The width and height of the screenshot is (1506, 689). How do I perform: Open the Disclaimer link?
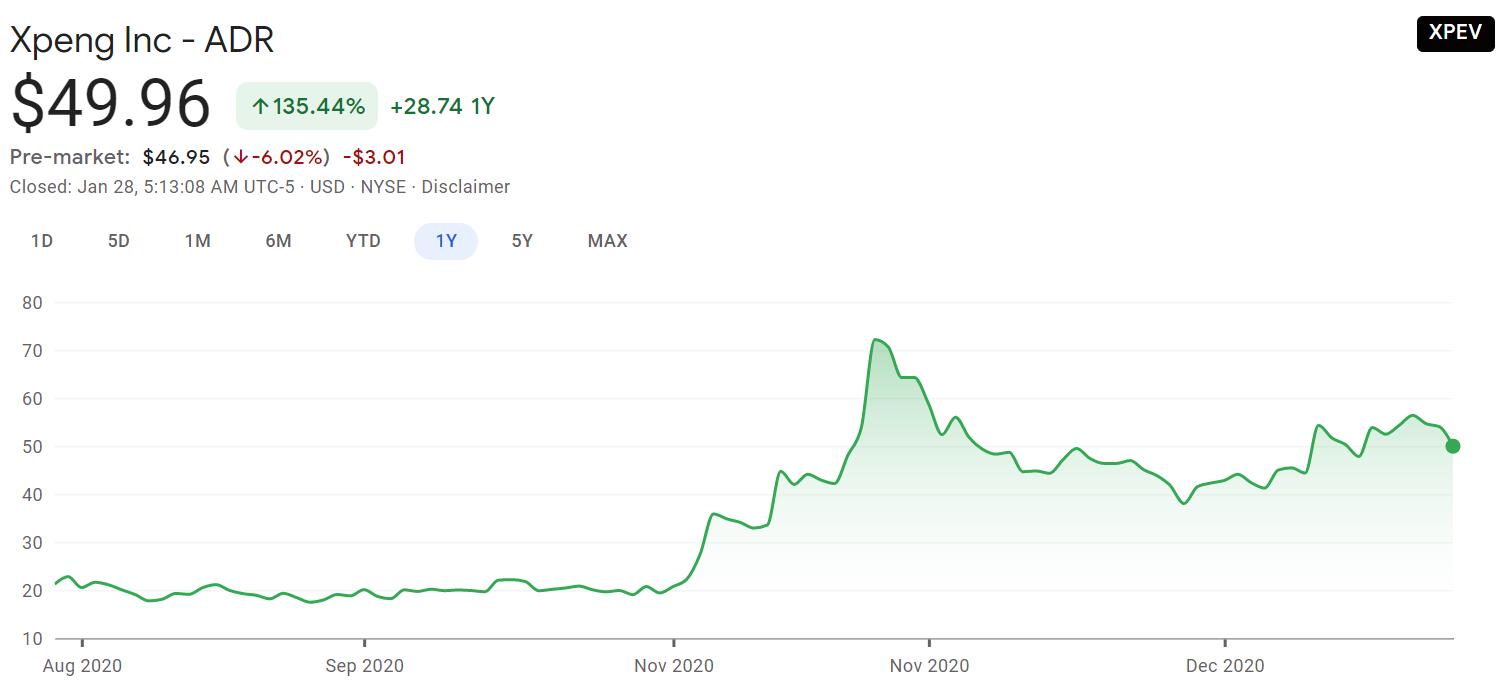point(465,187)
